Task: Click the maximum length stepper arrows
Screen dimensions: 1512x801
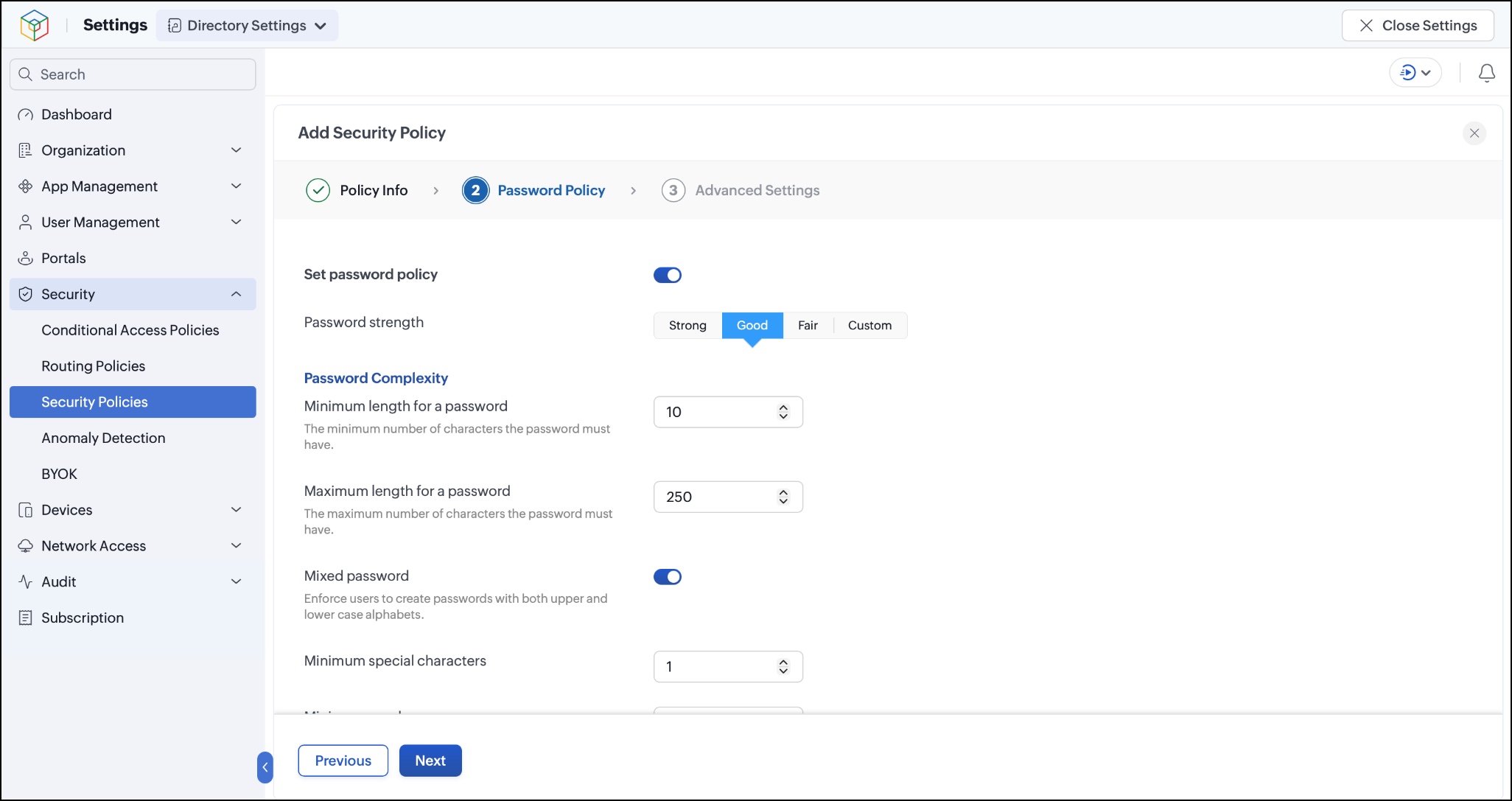Action: [783, 497]
